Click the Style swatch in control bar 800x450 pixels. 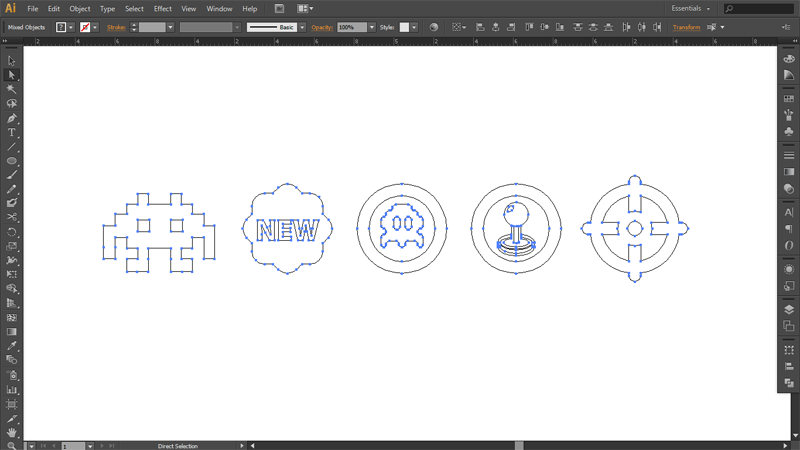click(x=406, y=27)
